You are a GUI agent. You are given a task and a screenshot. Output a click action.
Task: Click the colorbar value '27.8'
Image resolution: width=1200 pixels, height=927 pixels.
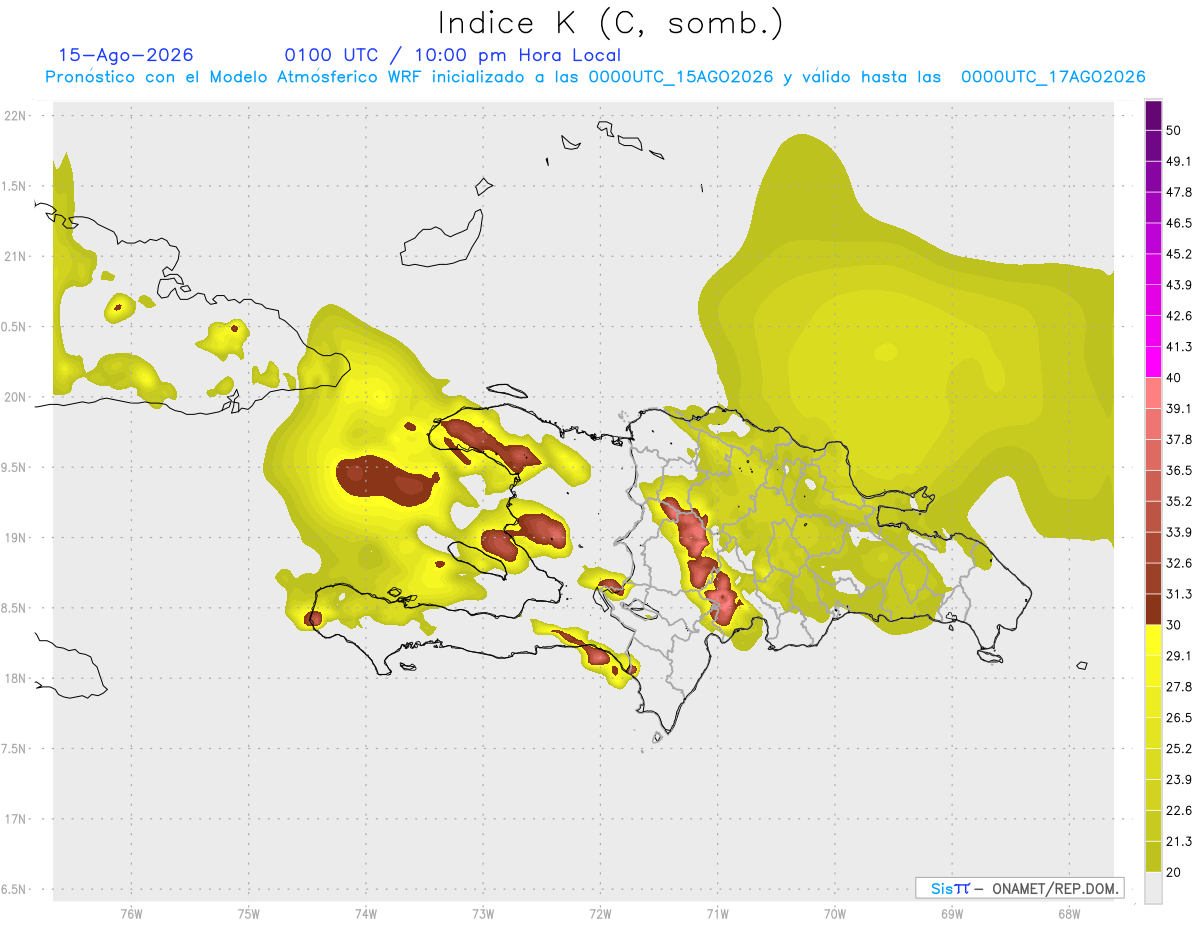pyautogui.click(x=1179, y=686)
